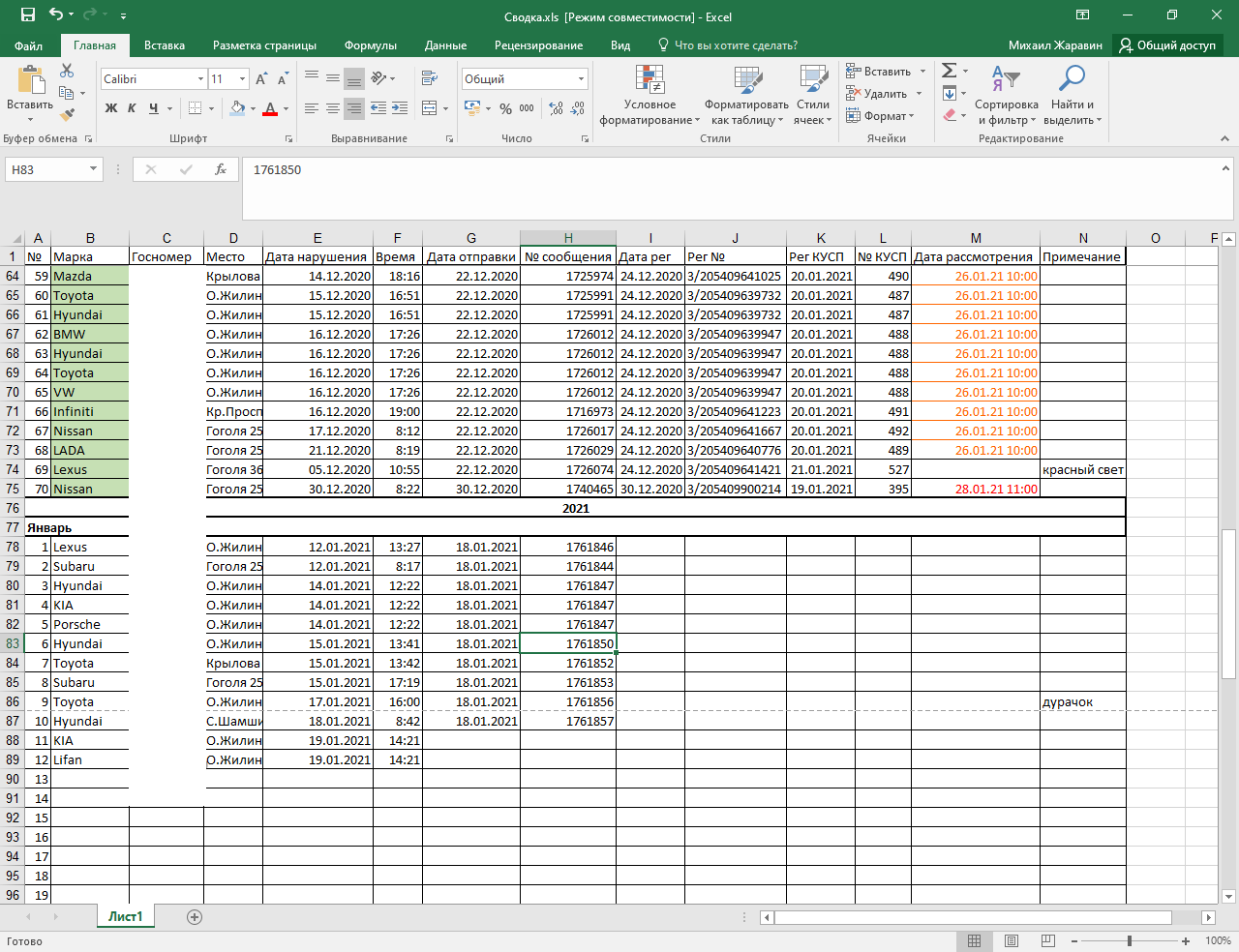Open Find and Select magnifier
Screen dimensions: 1239x952
[1073, 95]
